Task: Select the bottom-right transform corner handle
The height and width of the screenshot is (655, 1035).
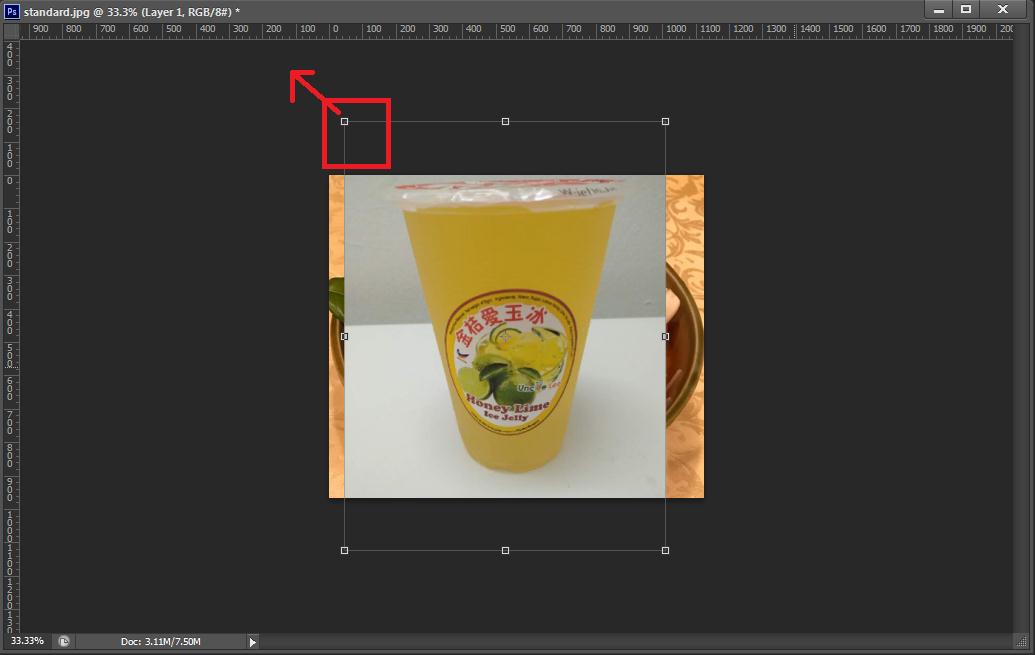Action: (665, 550)
